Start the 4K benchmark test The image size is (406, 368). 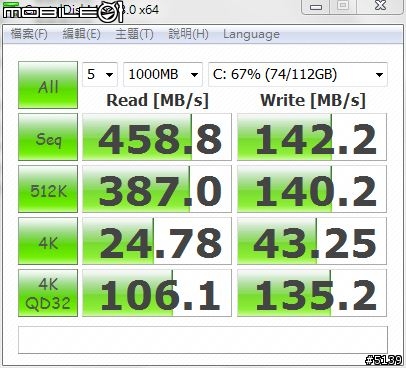[48, 241]
